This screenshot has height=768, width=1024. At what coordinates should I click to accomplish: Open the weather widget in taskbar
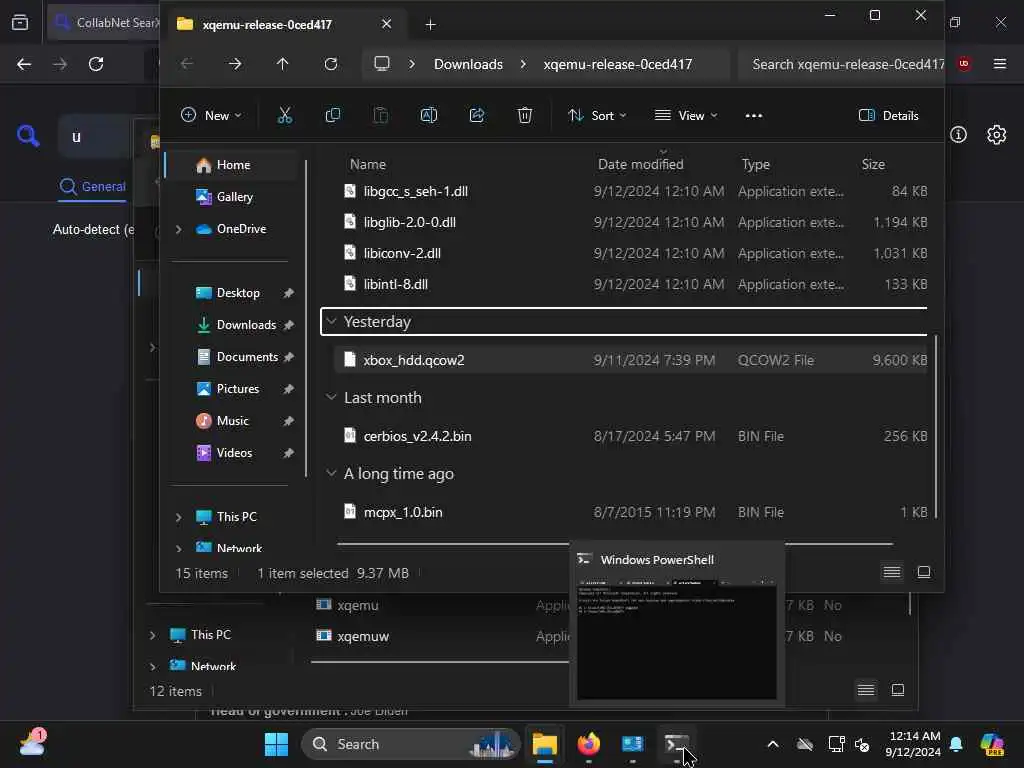tap(33, 743)
